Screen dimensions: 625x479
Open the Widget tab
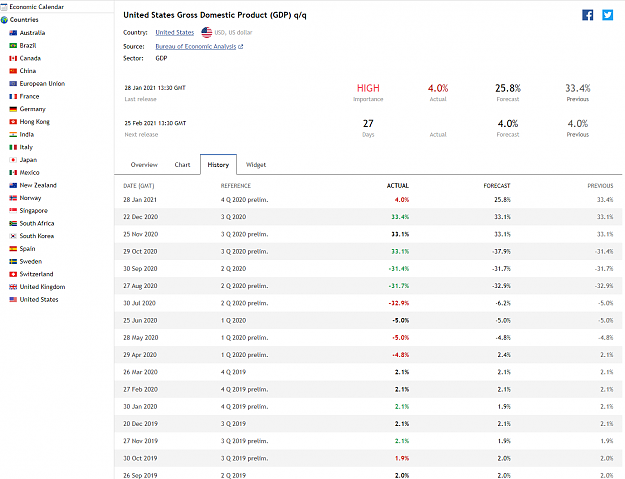256,165
